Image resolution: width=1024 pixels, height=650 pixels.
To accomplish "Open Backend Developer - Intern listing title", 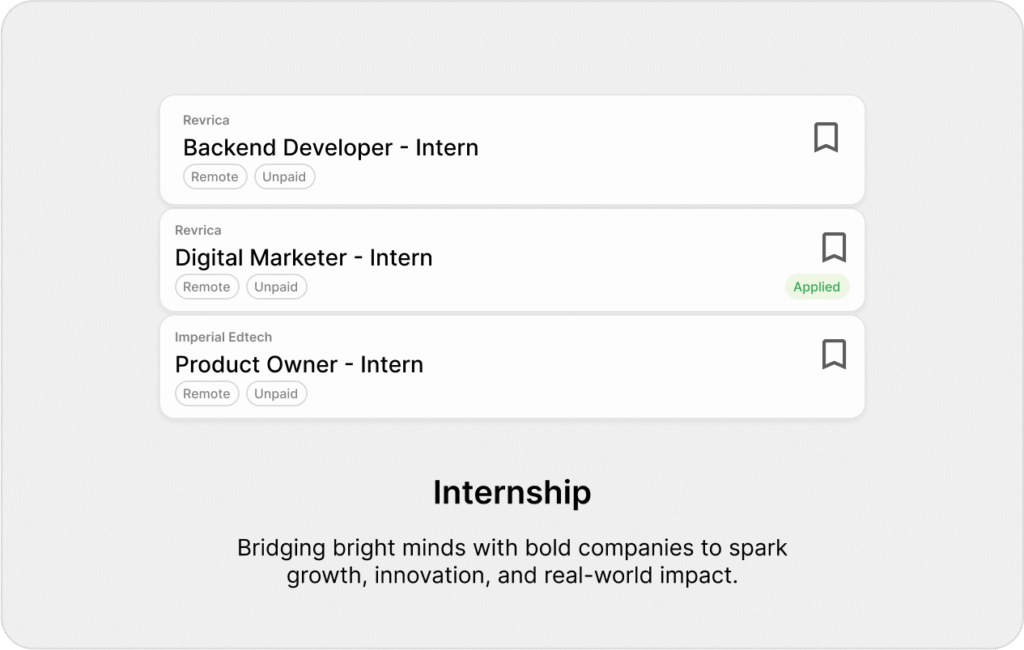I will 330,148.
